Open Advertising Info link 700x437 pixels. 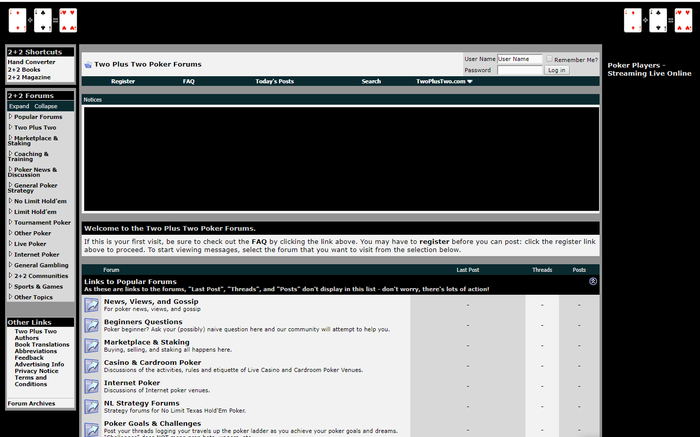pos(39,364)
